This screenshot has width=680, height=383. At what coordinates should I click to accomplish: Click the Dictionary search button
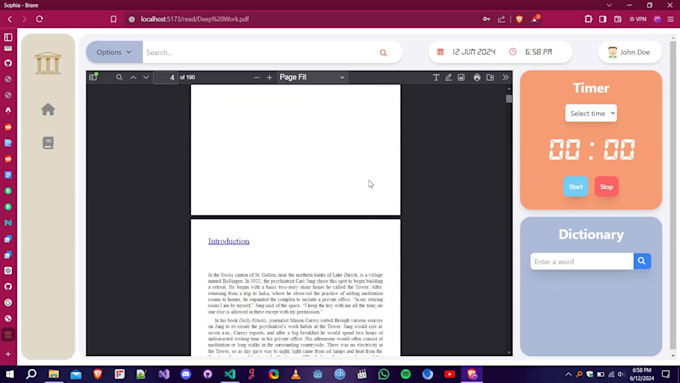(642, 261)
